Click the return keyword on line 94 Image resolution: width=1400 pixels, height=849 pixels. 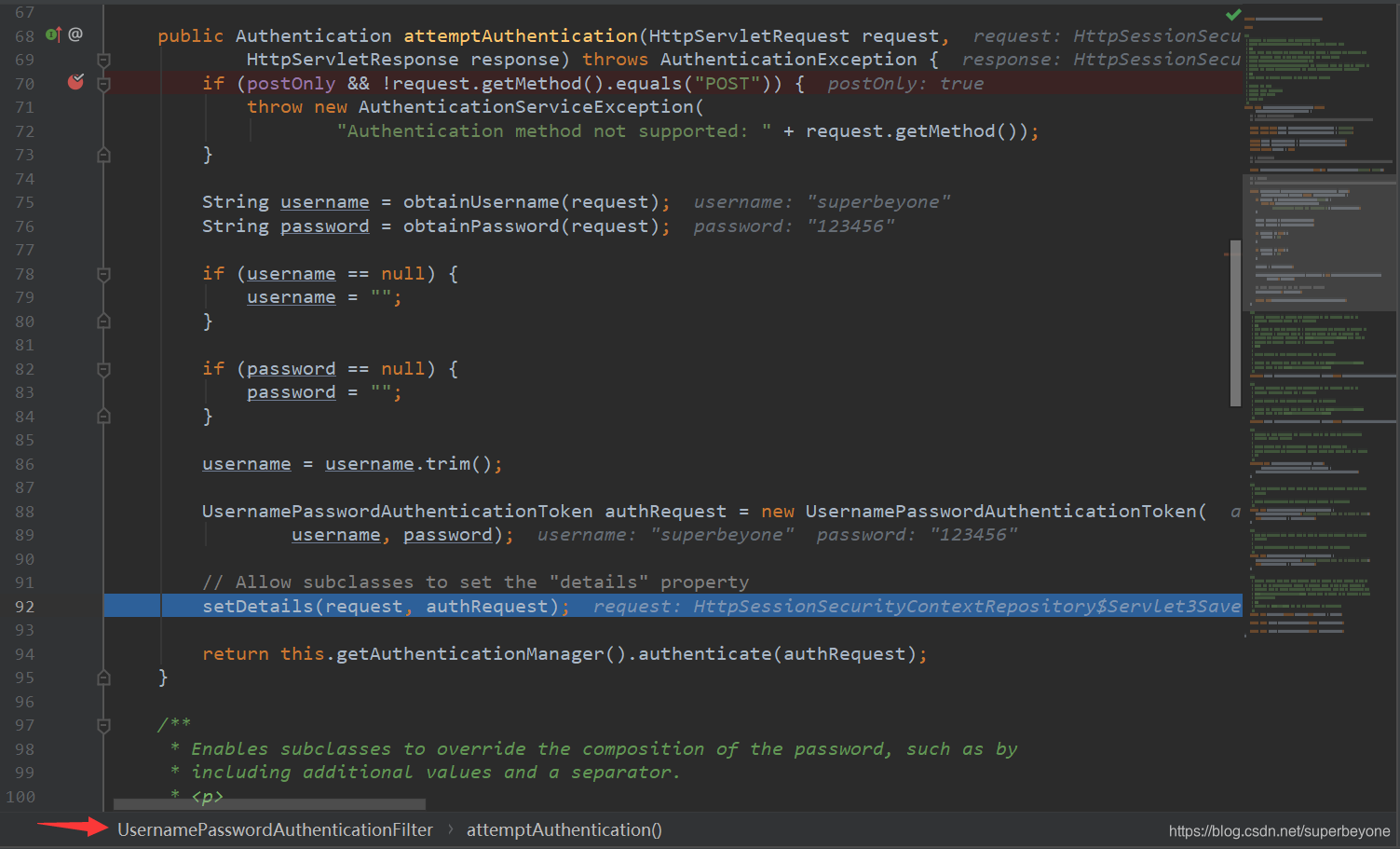[x=235, y=654]
